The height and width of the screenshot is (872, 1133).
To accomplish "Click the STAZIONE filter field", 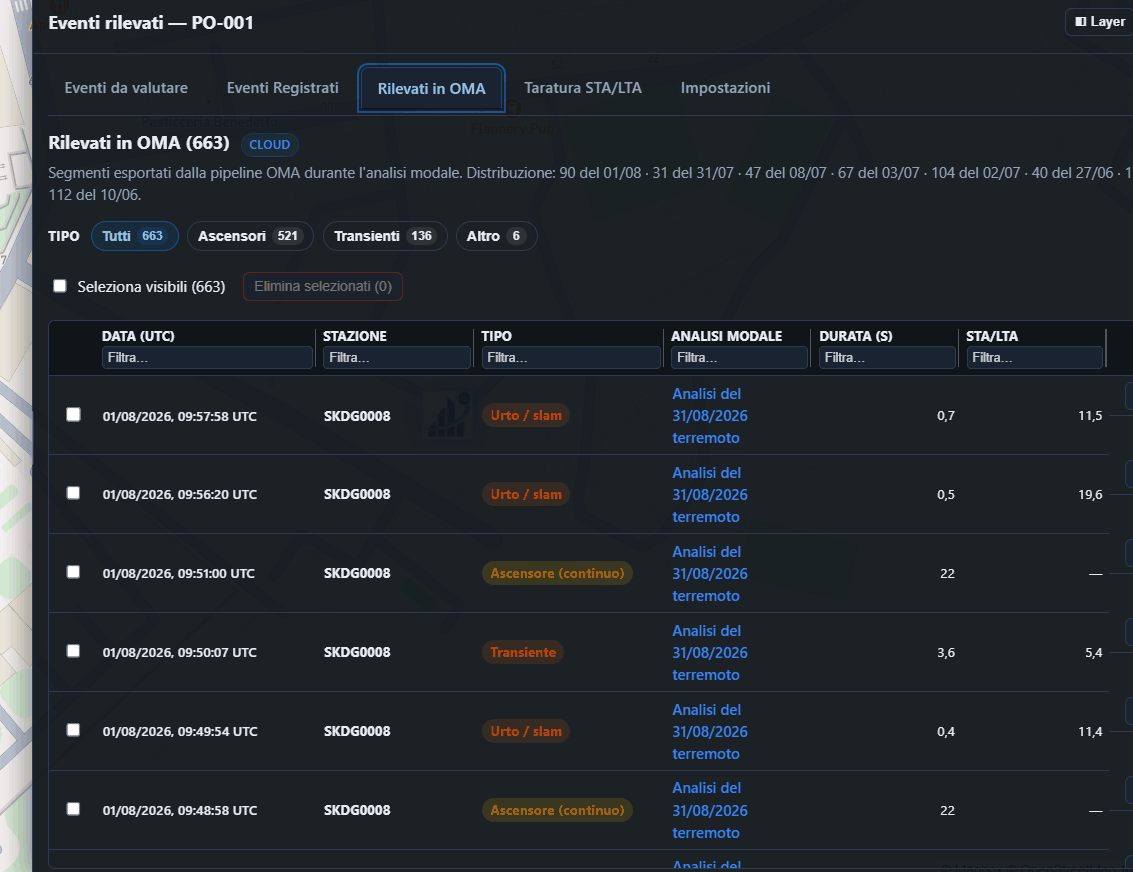I will coord(397,358).
